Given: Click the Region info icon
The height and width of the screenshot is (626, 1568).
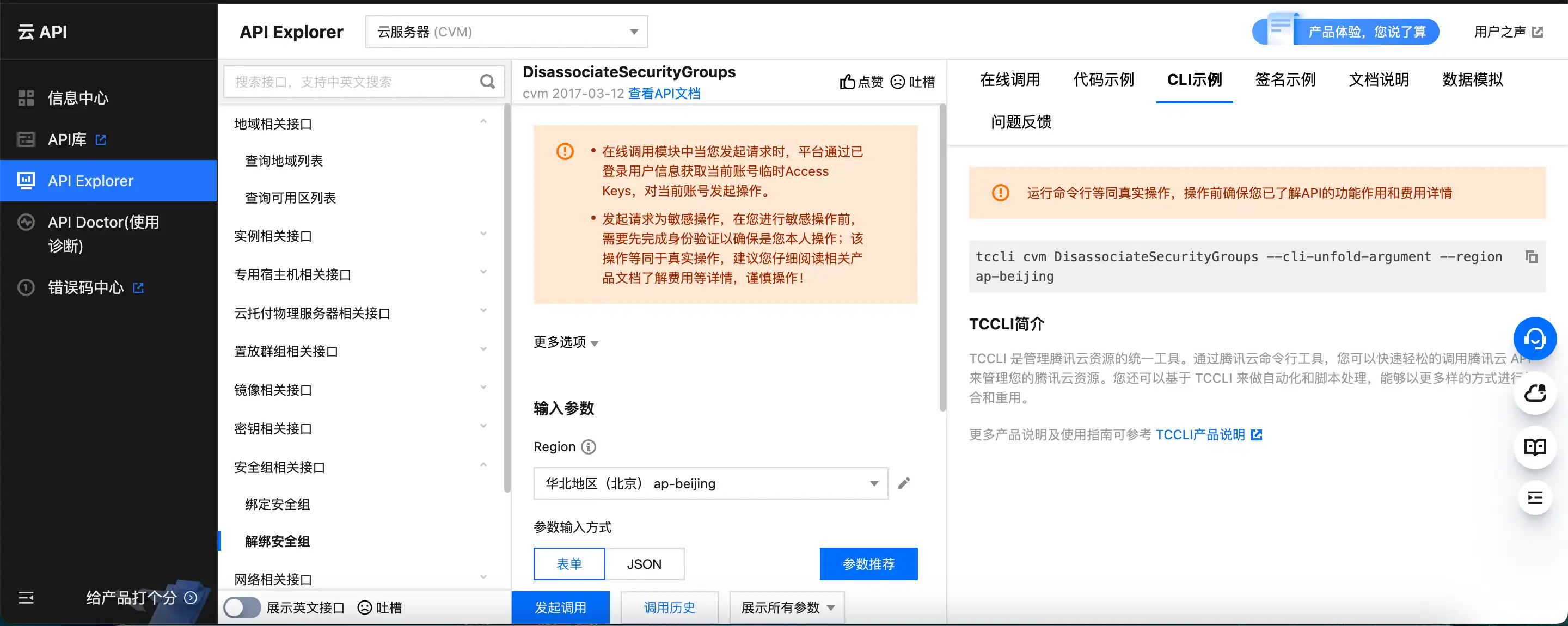Looking at the screenshot, I should (x=589, y=447).
